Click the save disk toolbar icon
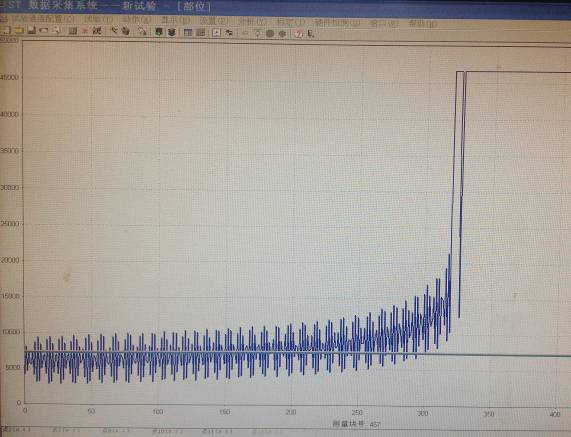The height and width of the screenshot is (437, 571). click(x=32, y=31)
